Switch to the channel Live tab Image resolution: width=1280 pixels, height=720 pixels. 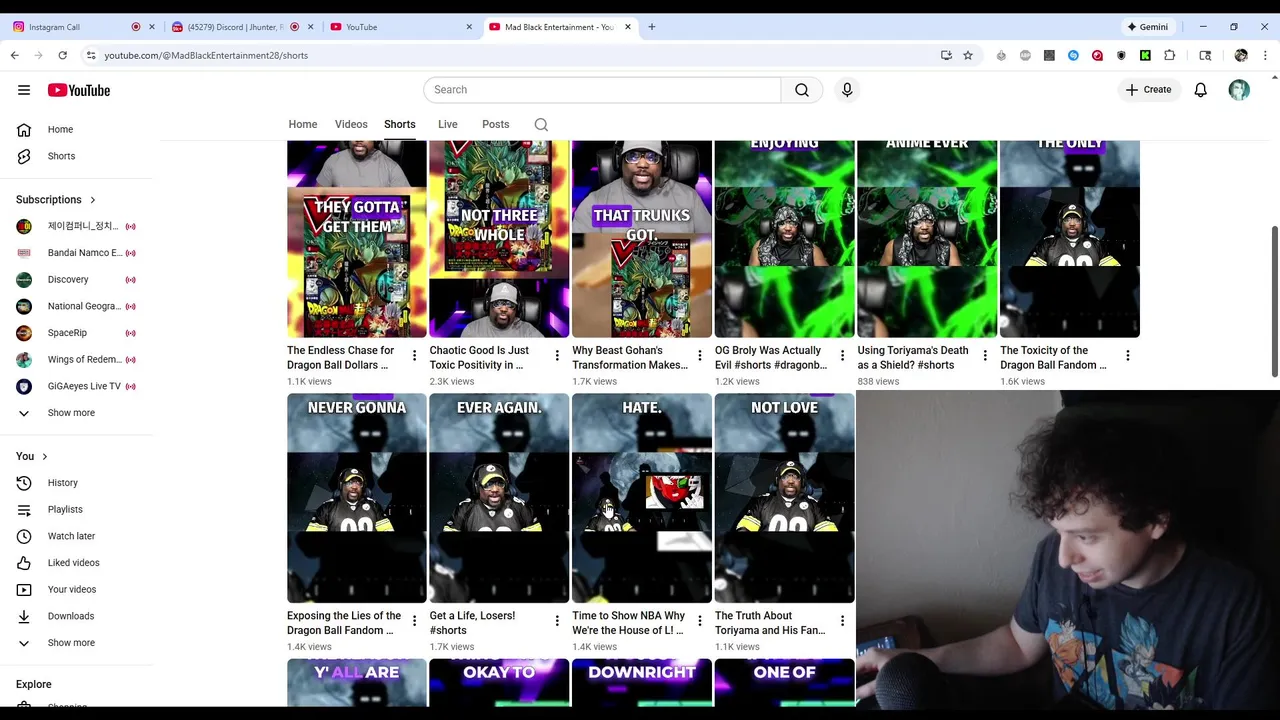coord(448,125)
